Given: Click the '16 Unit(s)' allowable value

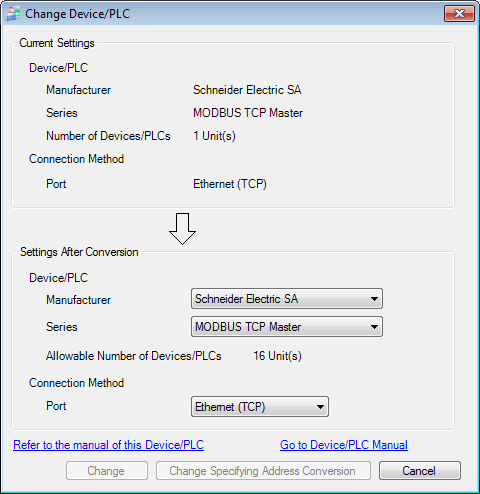Looking at the screenshot, I should point(277,356).
